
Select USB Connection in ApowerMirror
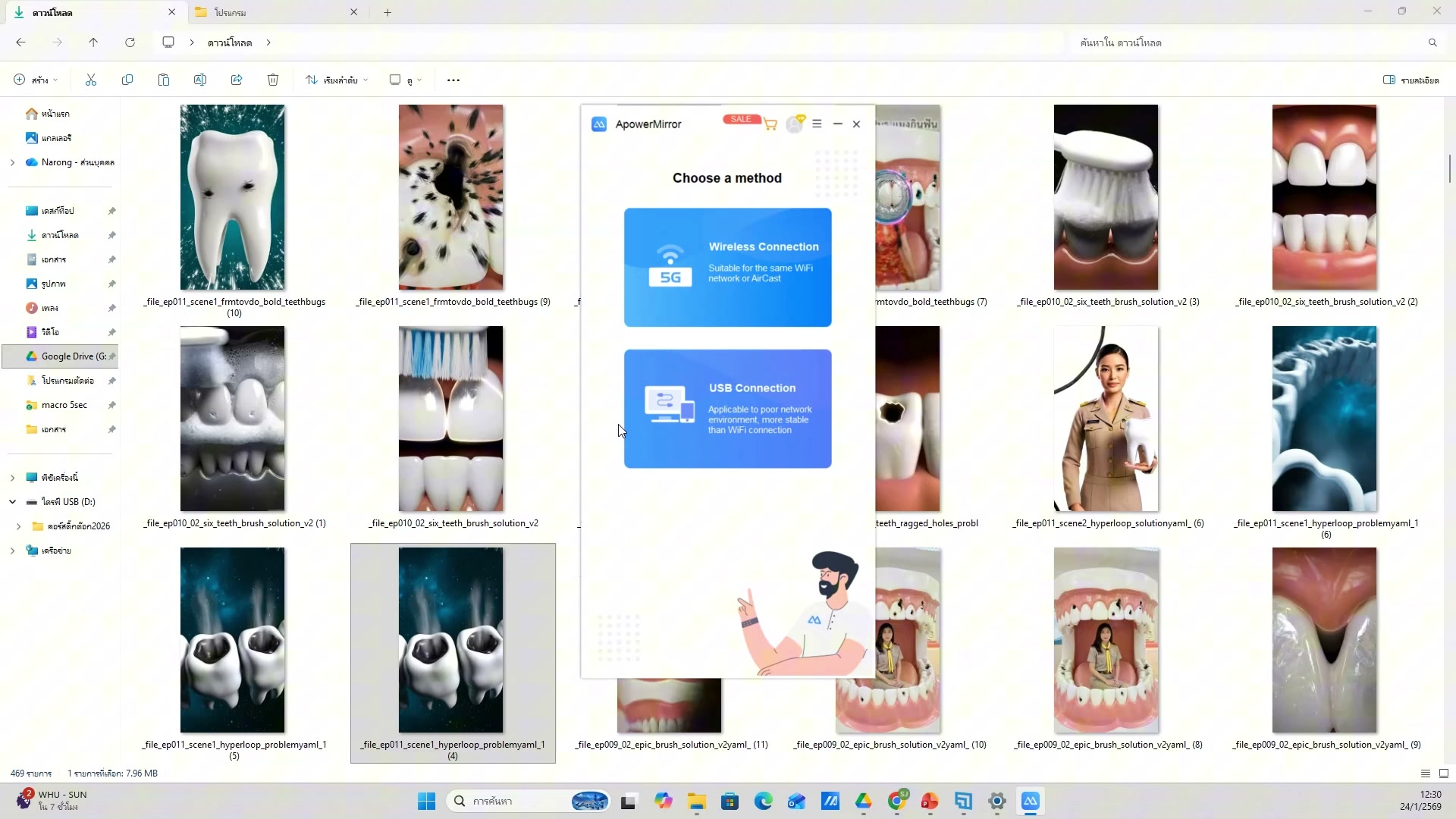click(x=726, y=408)
